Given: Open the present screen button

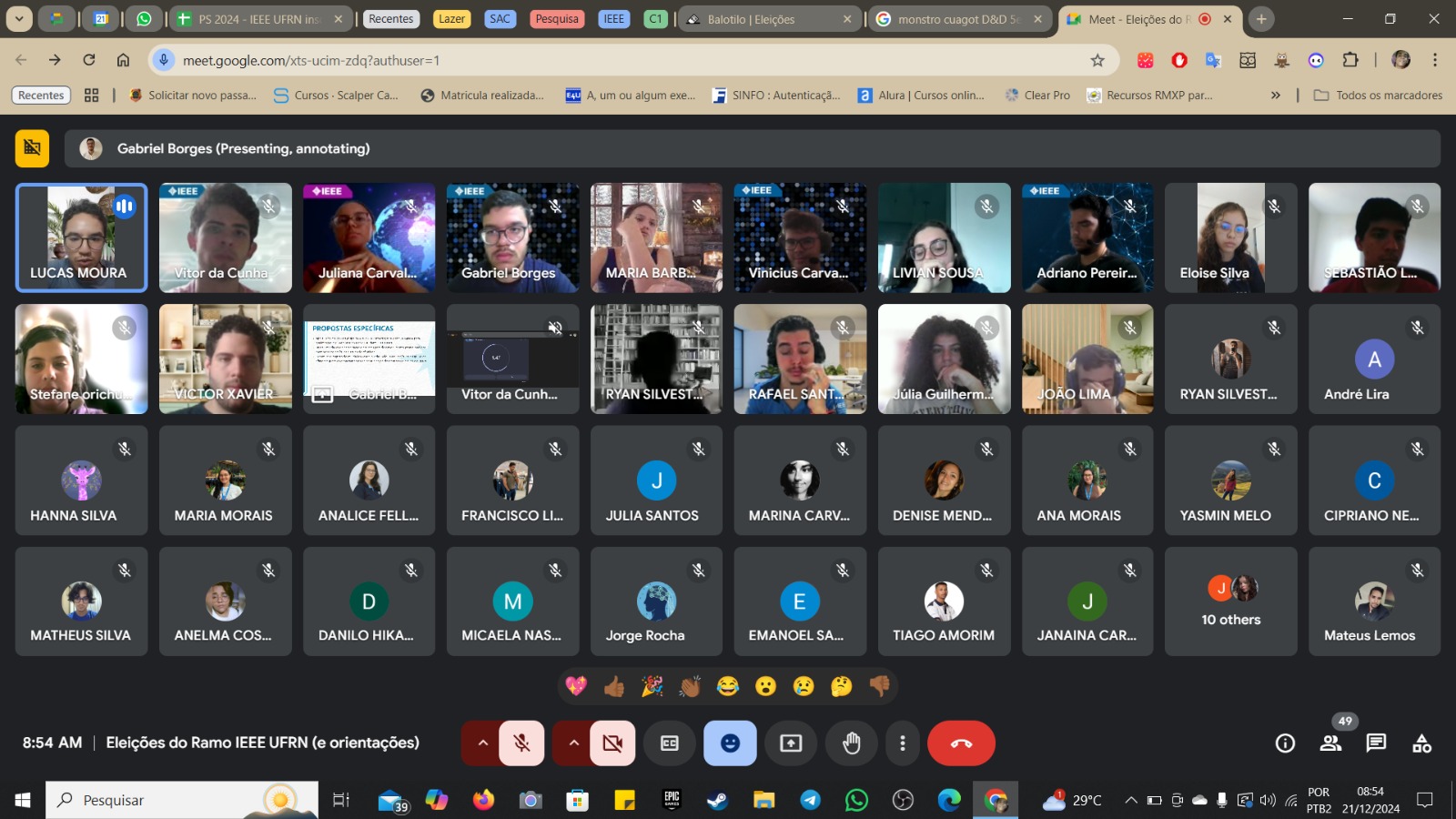Looking at the screenshot, I should (791, 743).
